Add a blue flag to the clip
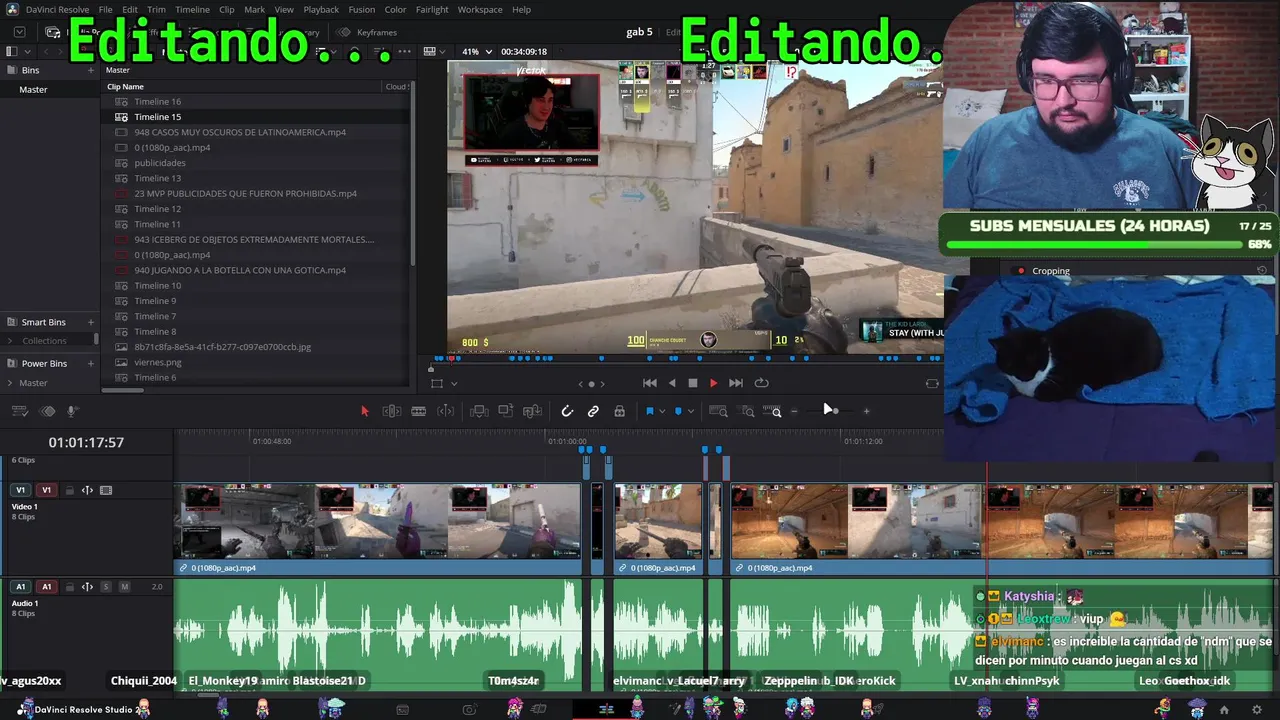The width and height of the screenshot is (1280, 720). click(649, 411)
